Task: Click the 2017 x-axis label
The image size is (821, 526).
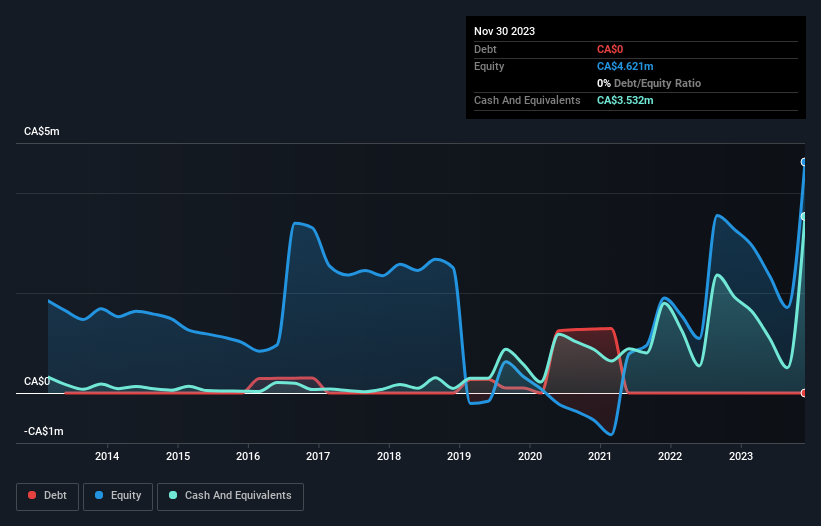Action: pos(318,456)
